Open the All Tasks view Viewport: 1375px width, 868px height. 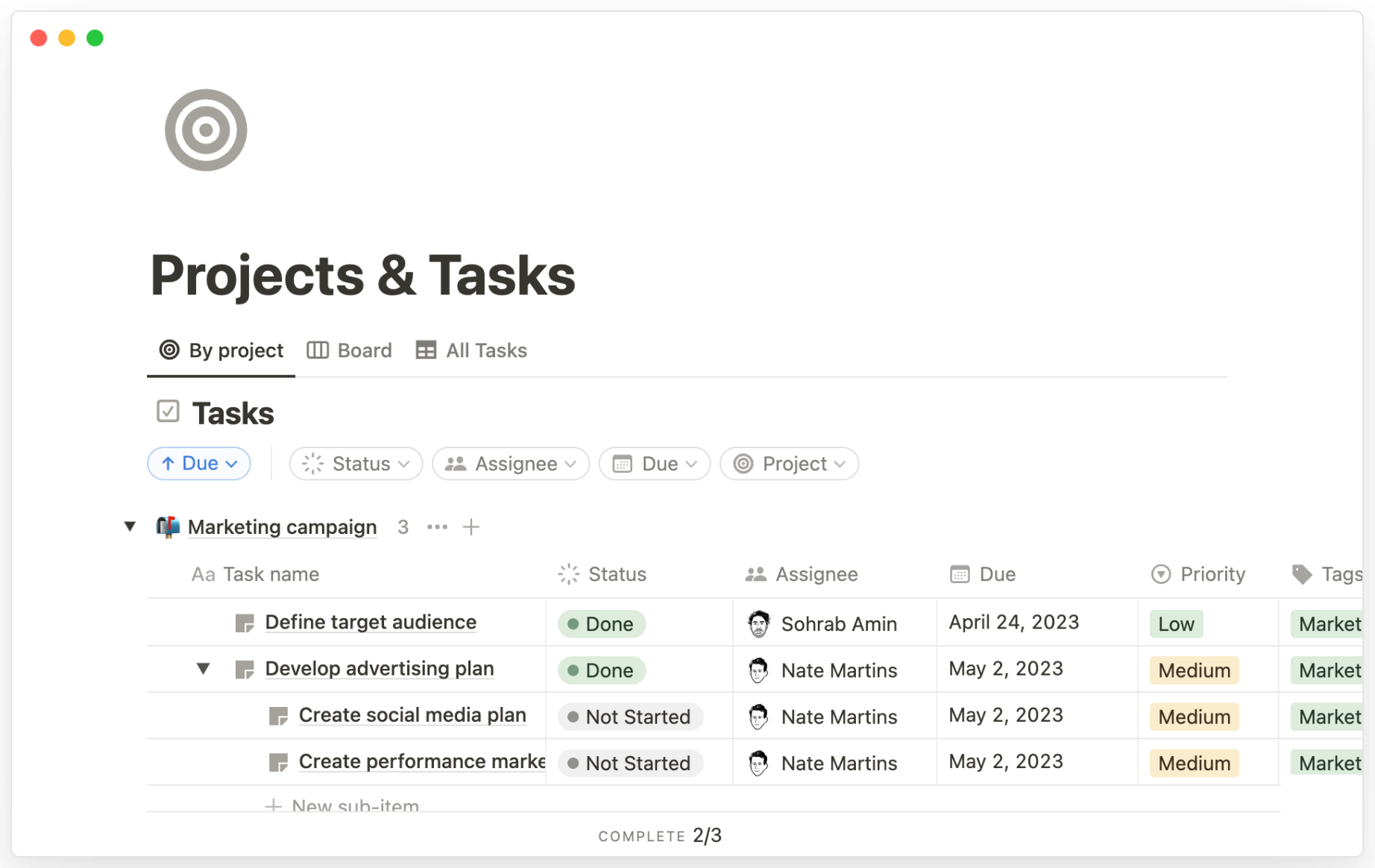[x=471, y=350]
